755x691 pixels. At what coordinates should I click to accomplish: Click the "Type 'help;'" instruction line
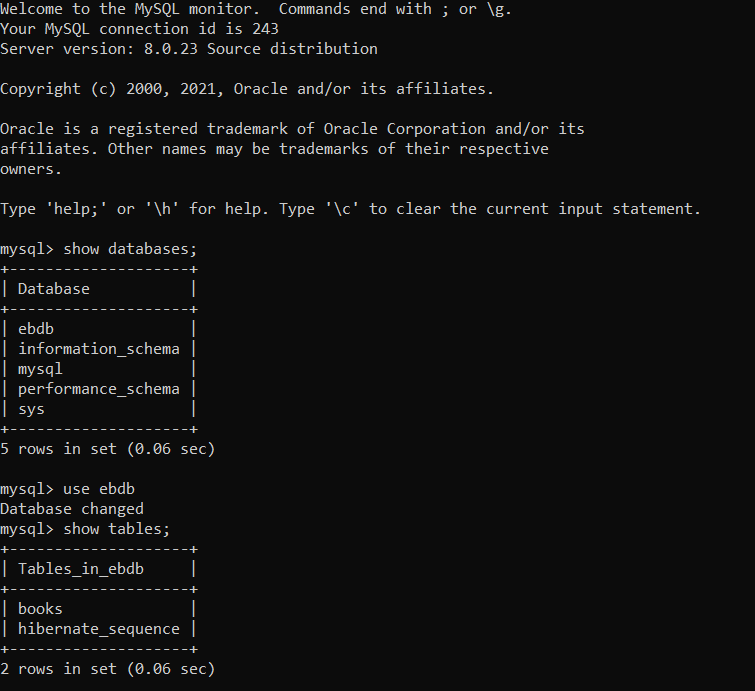[x=350, y=209]
